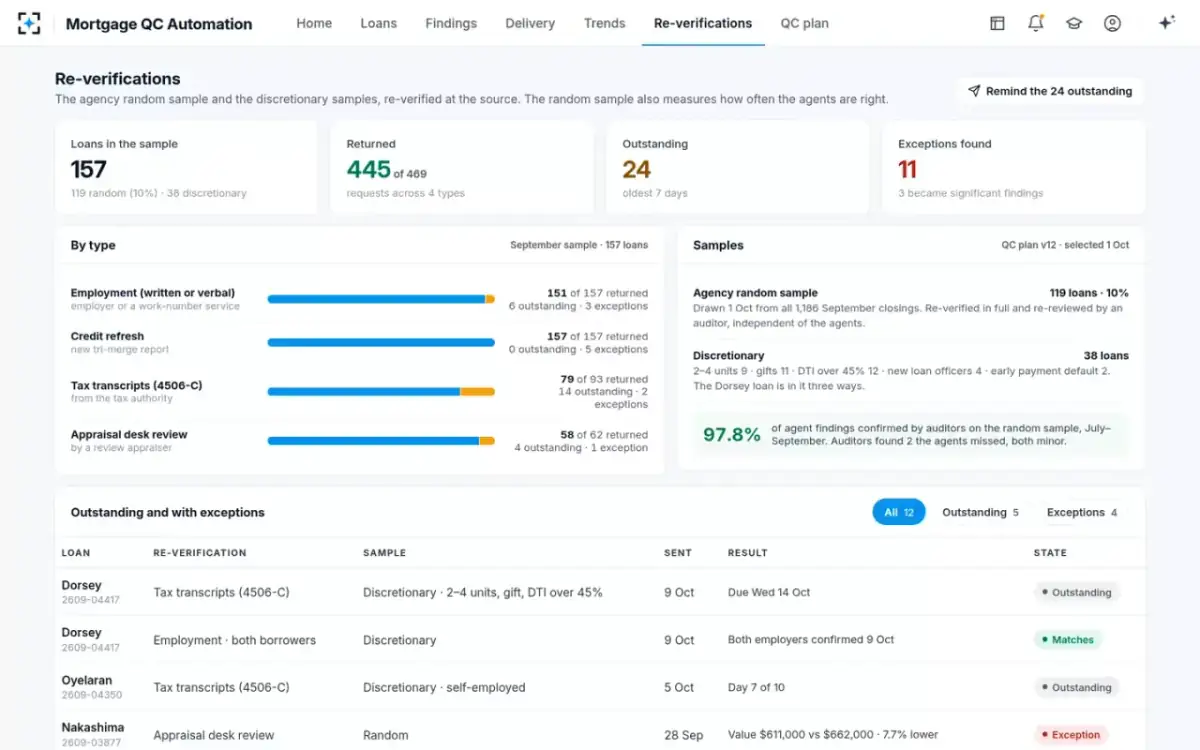Screen dimensions: 1200x750
Task: Select the All 12 filter pill
Action: click(899, 512)
